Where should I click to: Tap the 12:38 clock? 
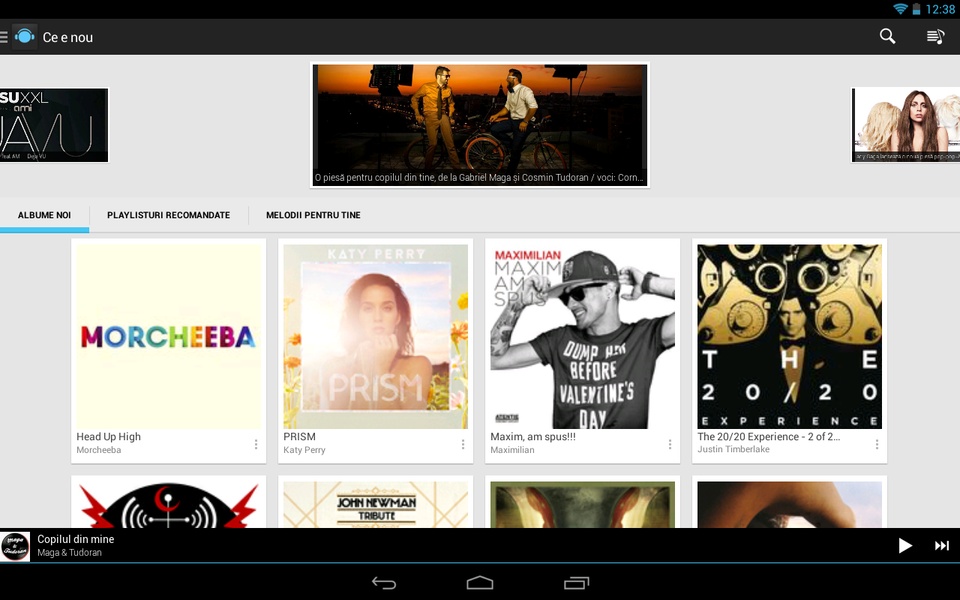pos(940,9)
